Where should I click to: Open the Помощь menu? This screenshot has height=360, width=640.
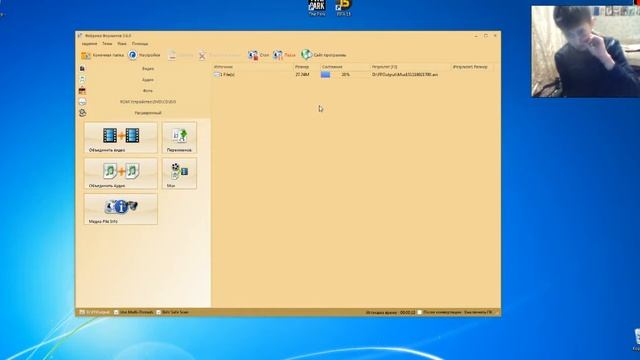pyautogui.click(x=140, y=44)
